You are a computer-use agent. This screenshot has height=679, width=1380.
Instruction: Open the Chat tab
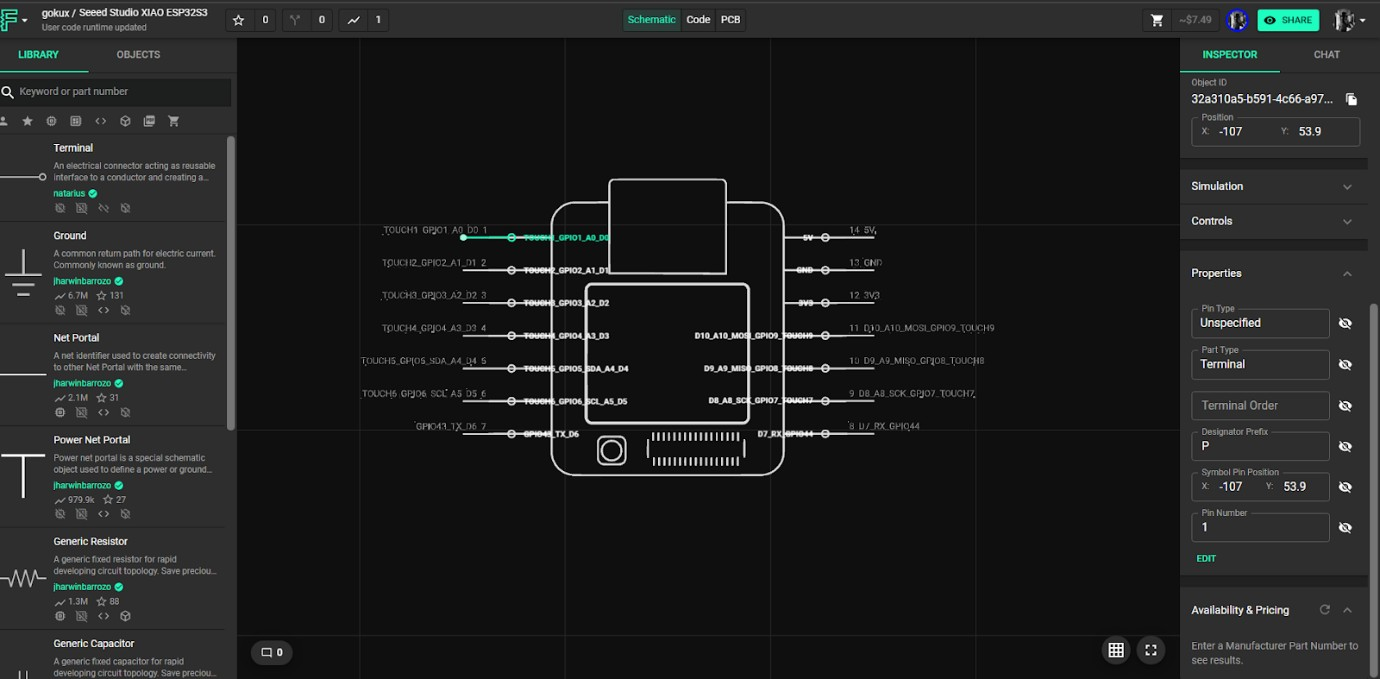pyautogui.click(x=1327, y=55)
